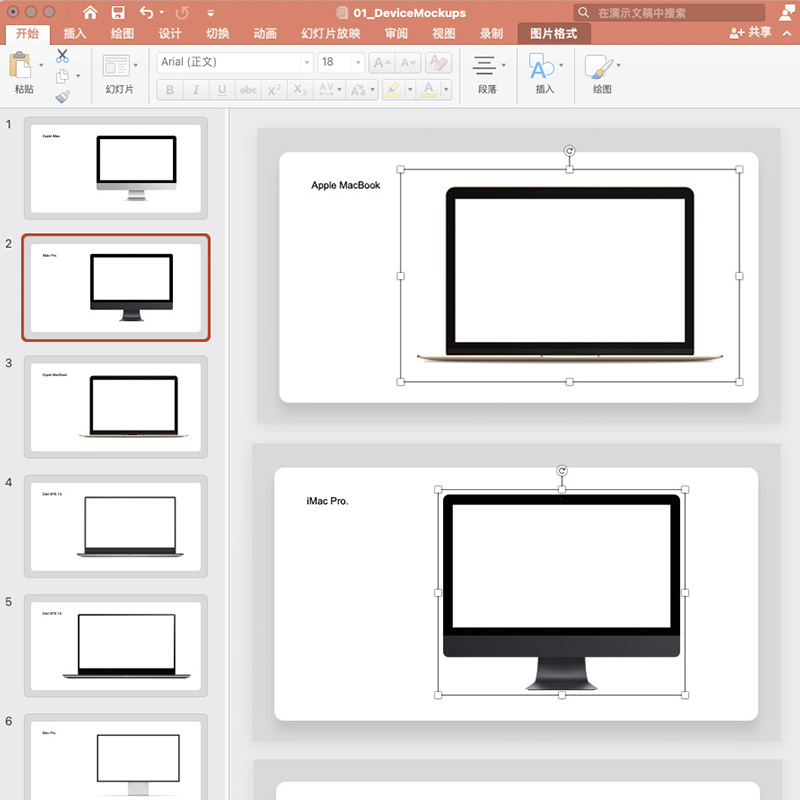800x800 pixels.
Task: Select slide 5 thumbnail
Action: pos(116,646)
